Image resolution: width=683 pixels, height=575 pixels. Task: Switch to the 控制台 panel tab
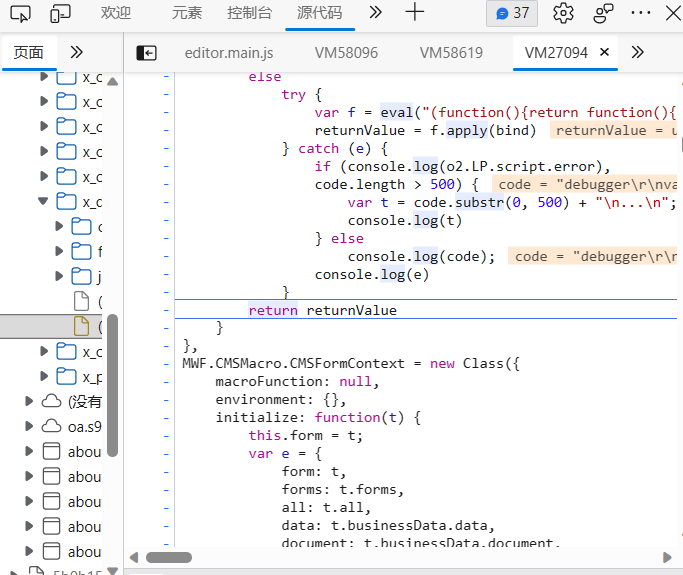[x=249, y=13]
